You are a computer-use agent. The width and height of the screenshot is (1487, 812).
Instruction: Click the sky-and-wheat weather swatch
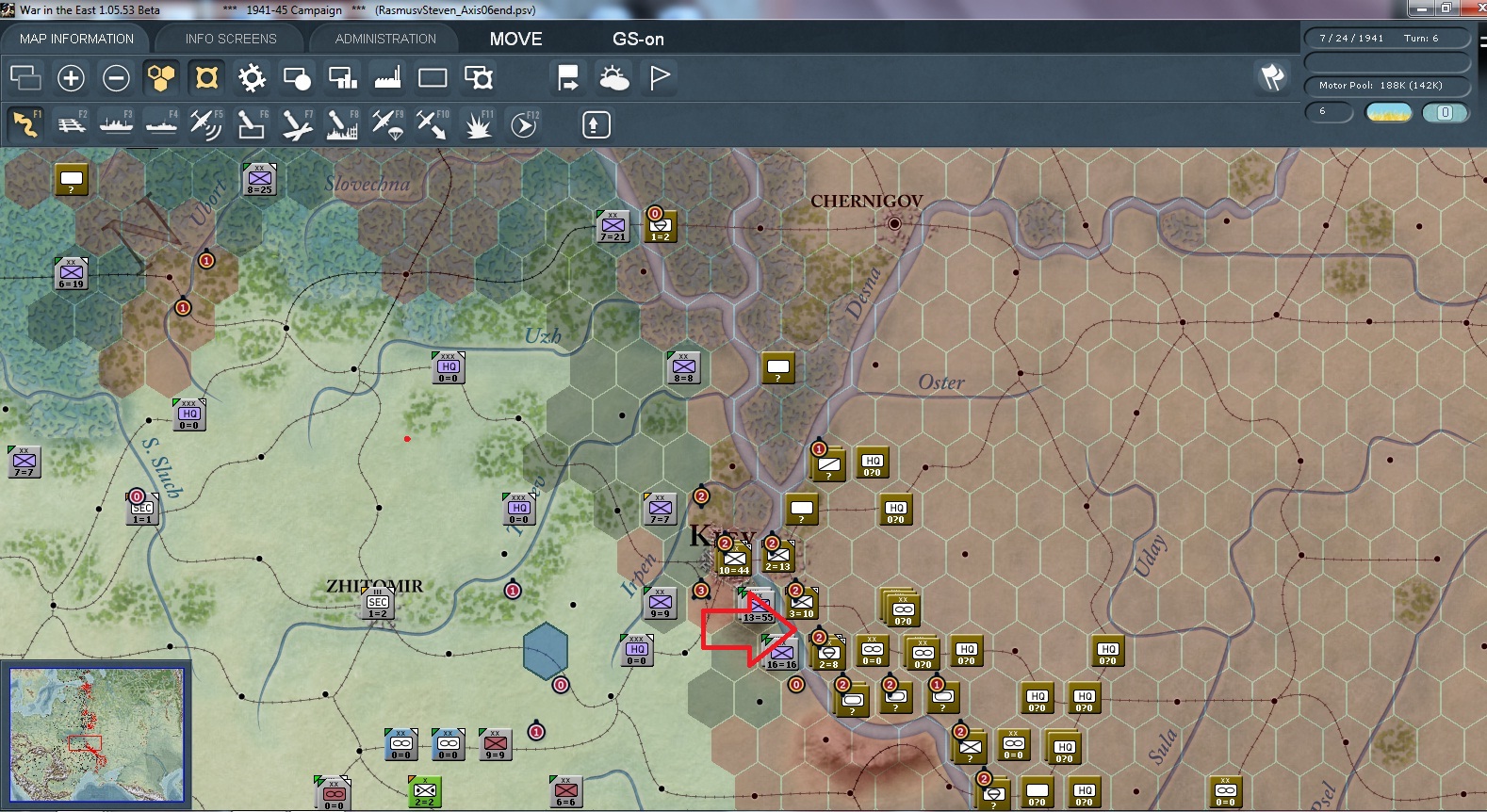(1389, 113)
